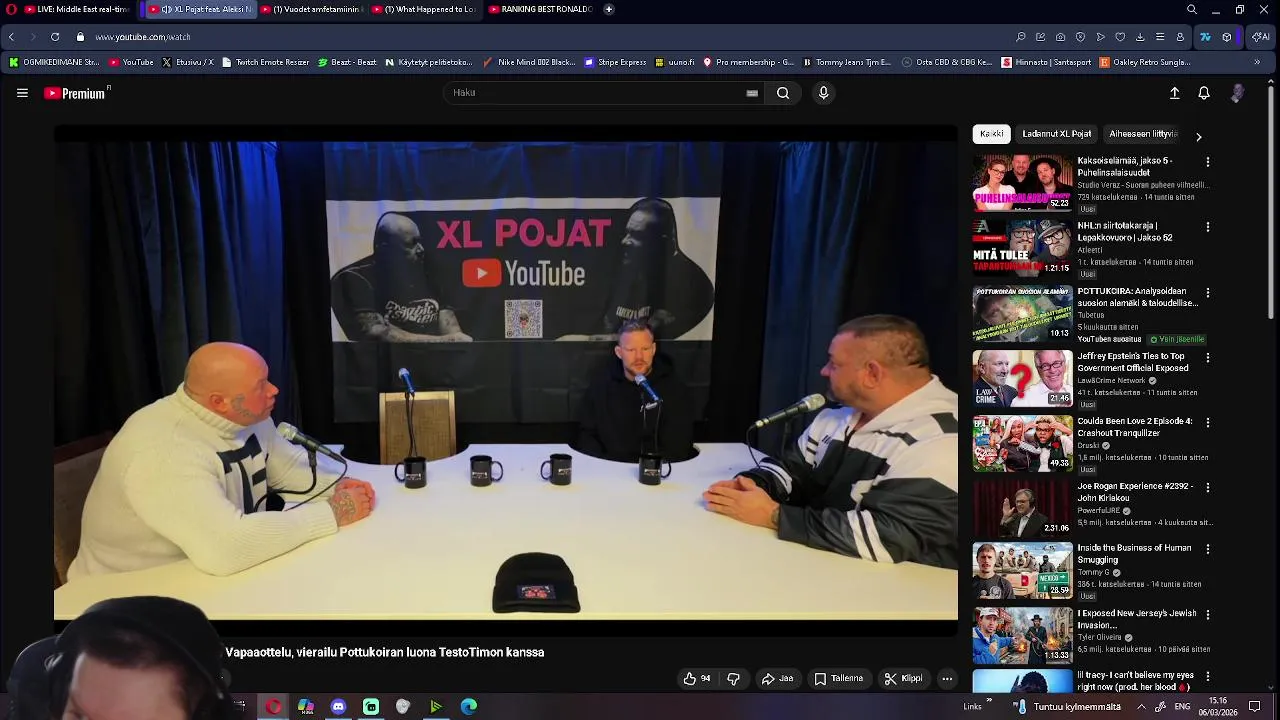The height and width of the screenshot is (720, 1280).
Task: Show next filter chips arrow
Action: pos(1198,136)
